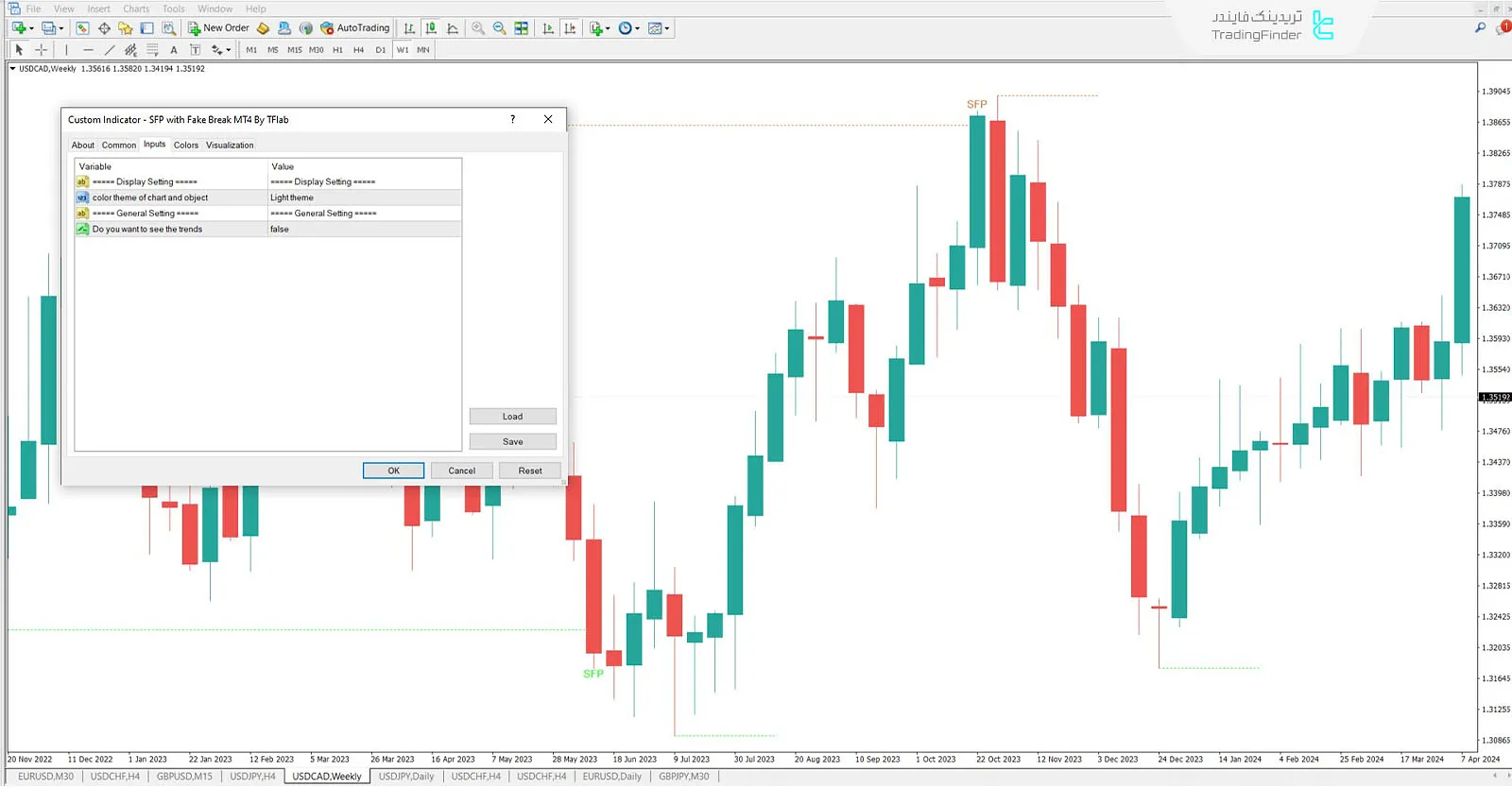Select the 'Light theme' value cell

365,197
